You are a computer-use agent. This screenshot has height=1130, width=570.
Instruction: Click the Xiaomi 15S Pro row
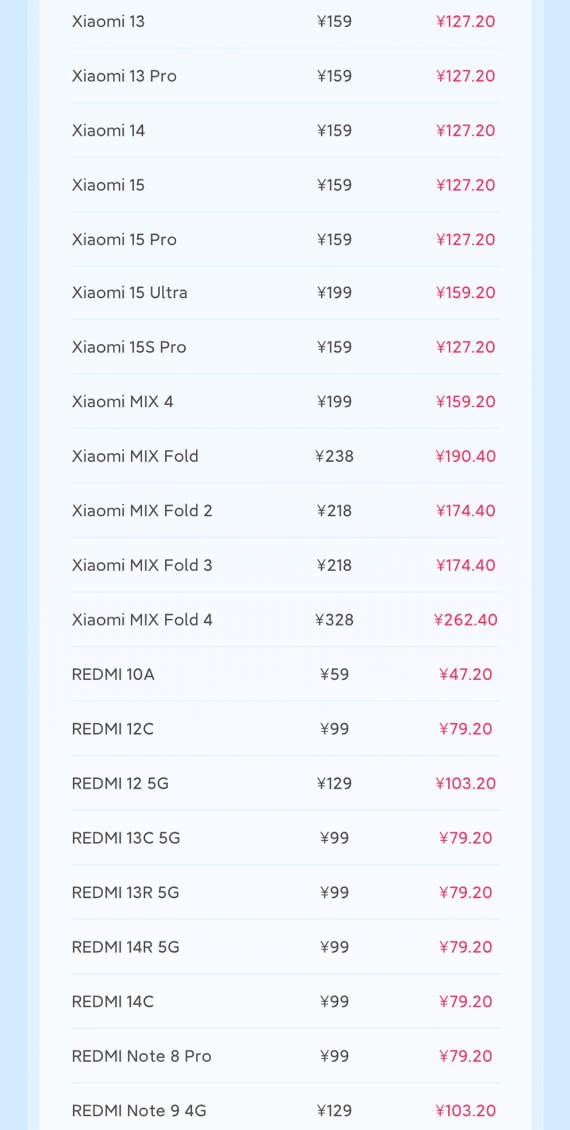285,347
